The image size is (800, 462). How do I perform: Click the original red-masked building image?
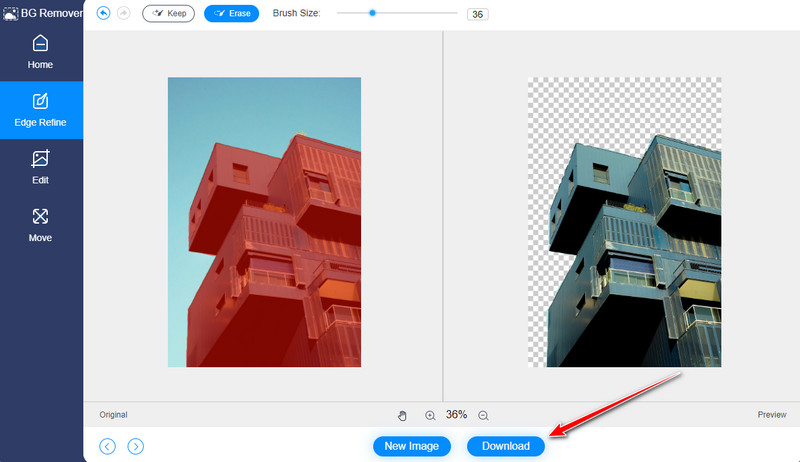(264, 222)
